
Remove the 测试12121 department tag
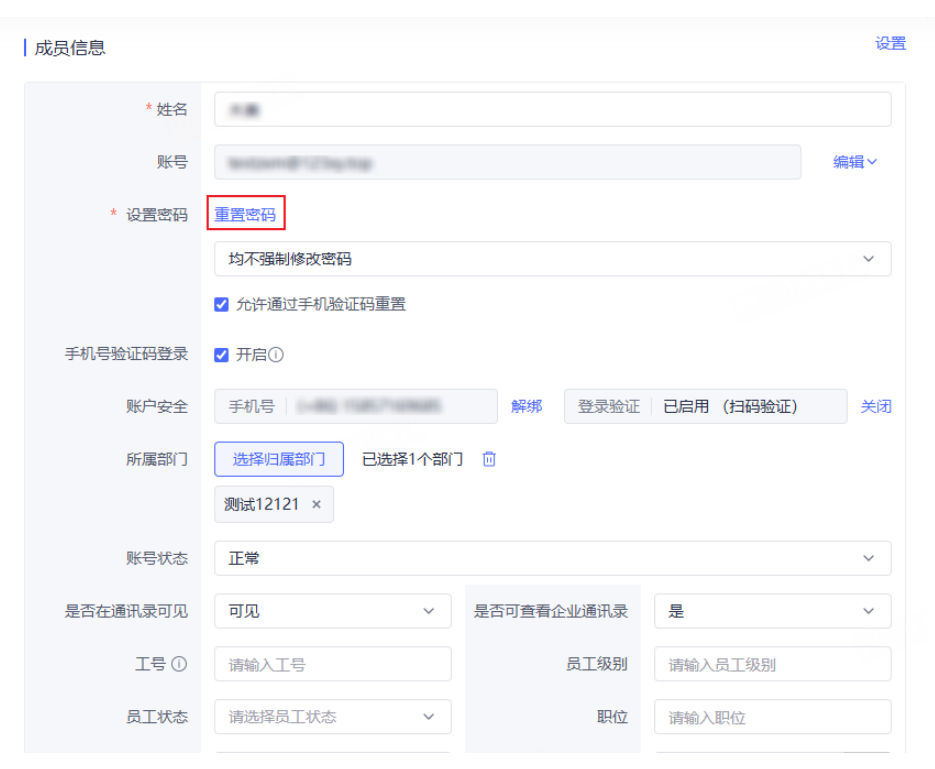(317, 504)
